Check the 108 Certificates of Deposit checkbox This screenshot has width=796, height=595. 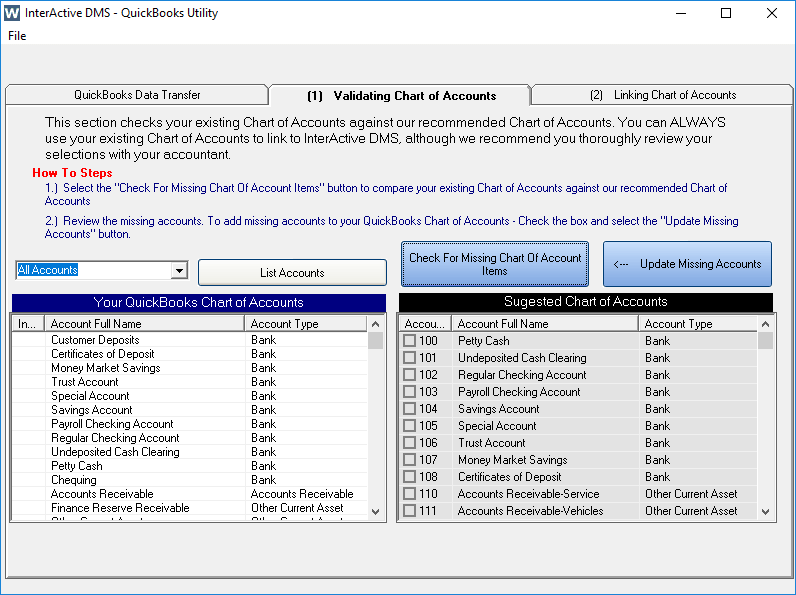[x=409, y=477]
